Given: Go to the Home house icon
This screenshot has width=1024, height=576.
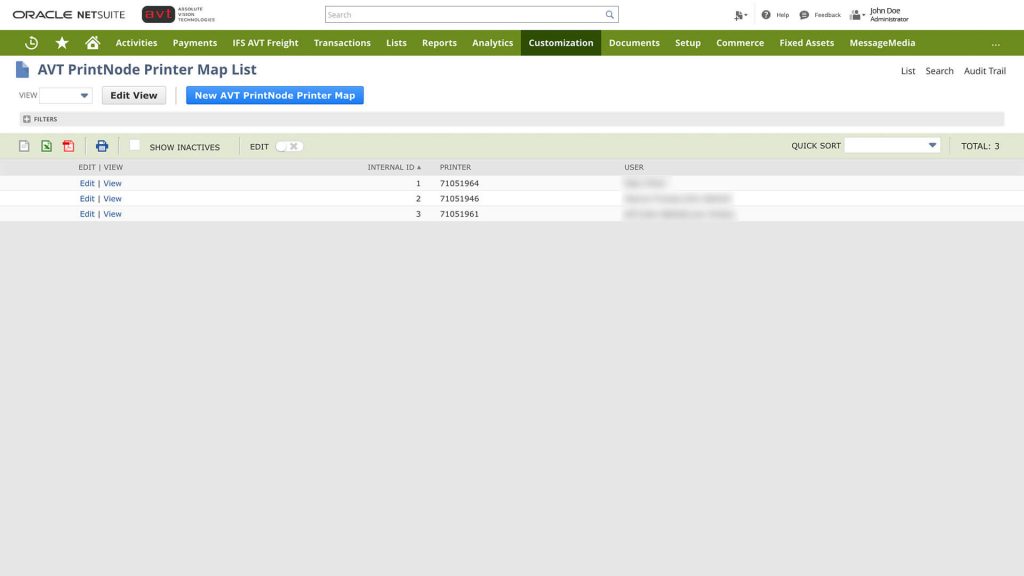Looking at the screenshot, I should tap(93, 42).
